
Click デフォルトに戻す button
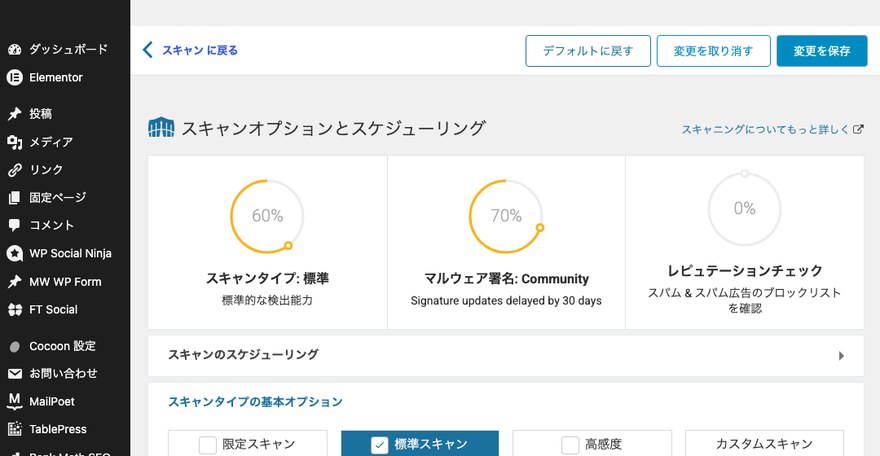coord(588,51)
